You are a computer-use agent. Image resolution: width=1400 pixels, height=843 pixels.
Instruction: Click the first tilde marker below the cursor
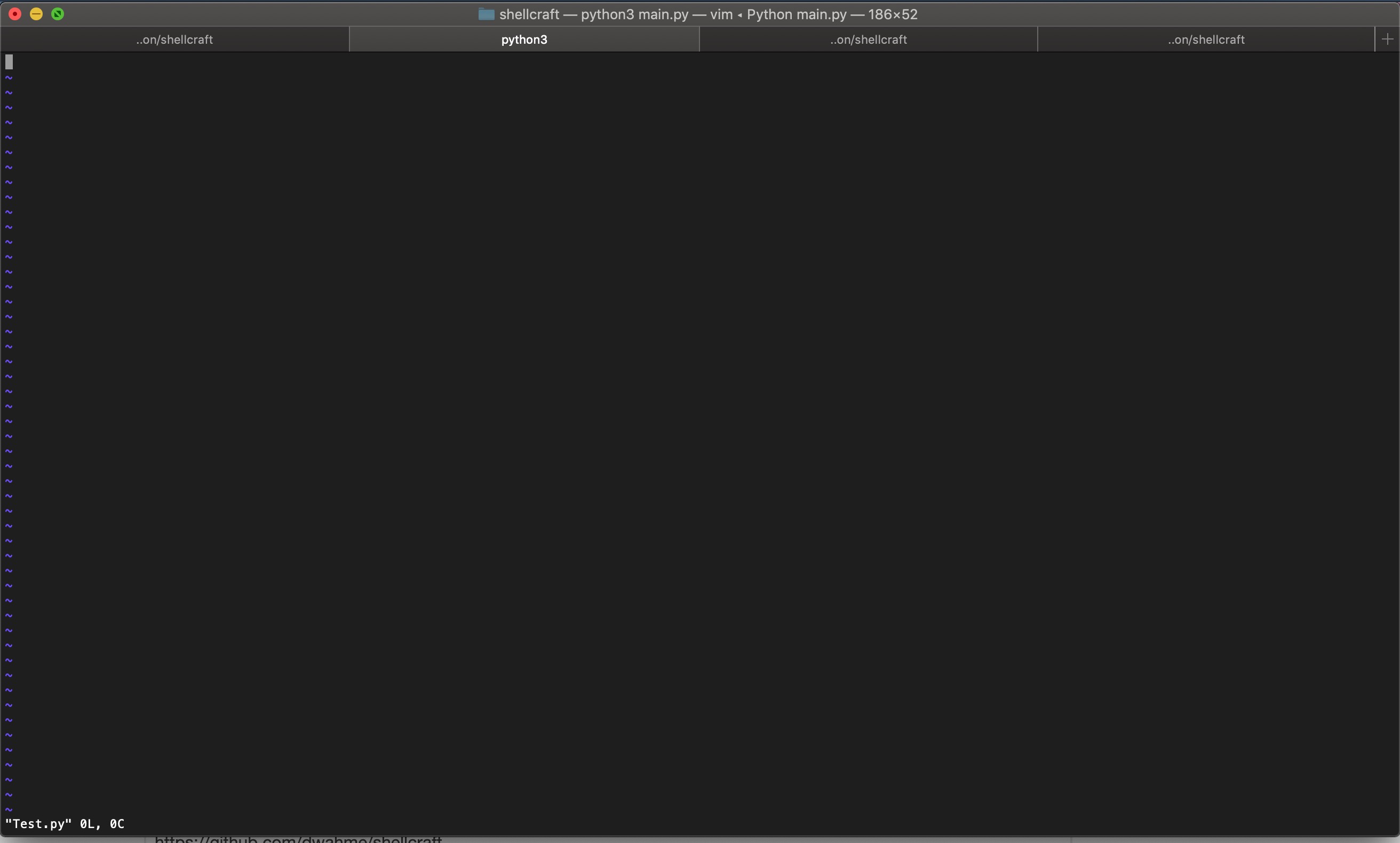pyautogui.click(x=9, y=77)
